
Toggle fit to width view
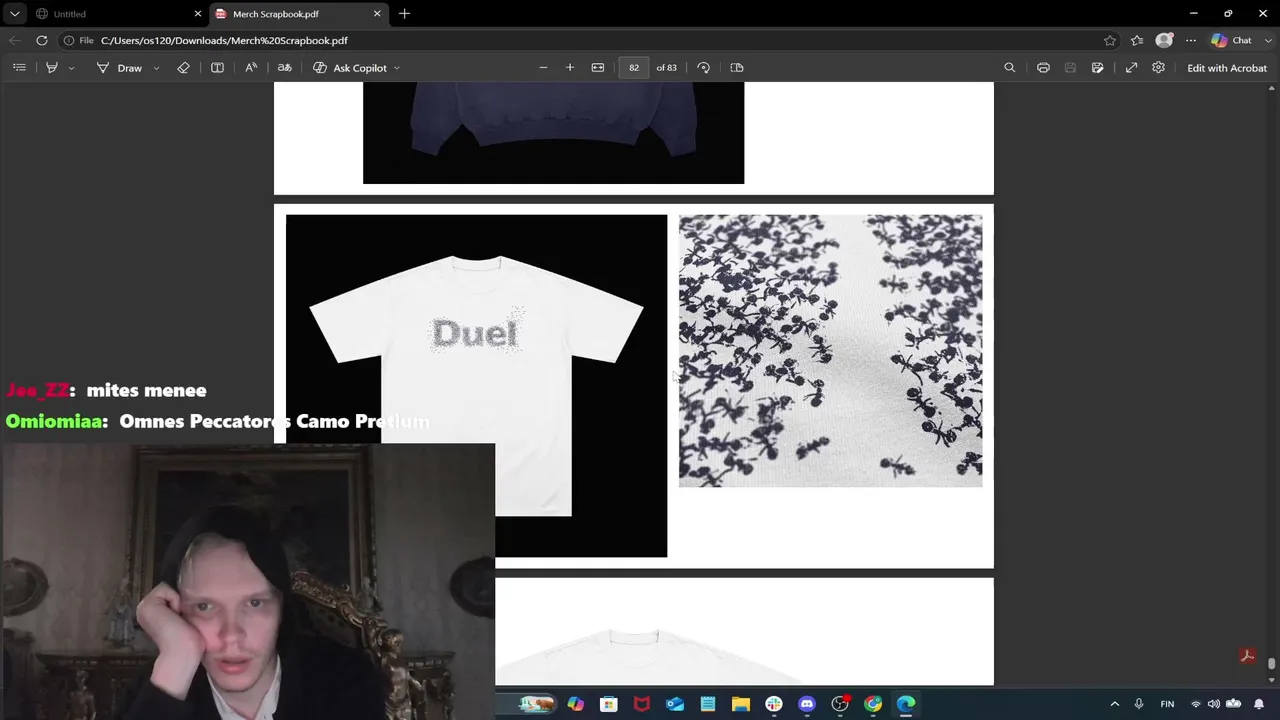pos(598,68)
